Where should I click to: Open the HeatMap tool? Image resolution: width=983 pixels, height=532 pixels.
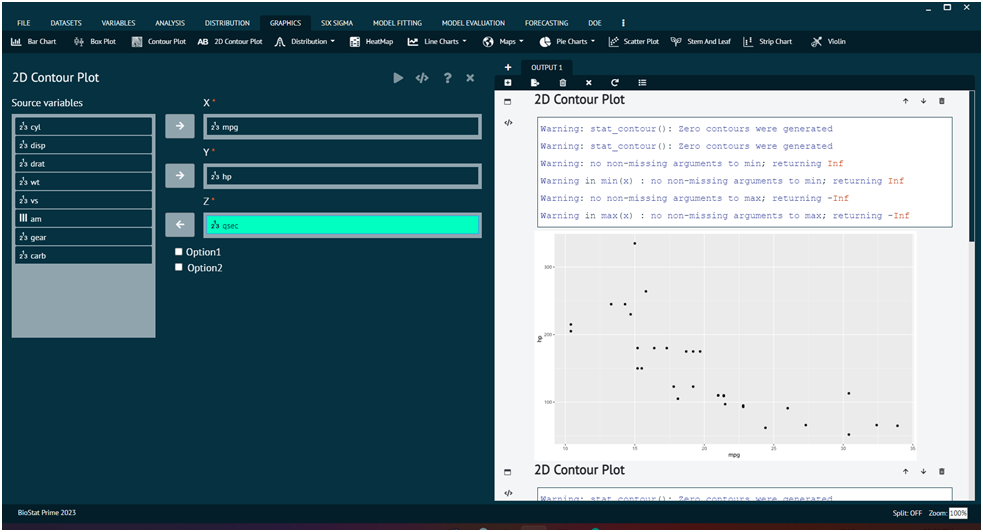(371, 41)
